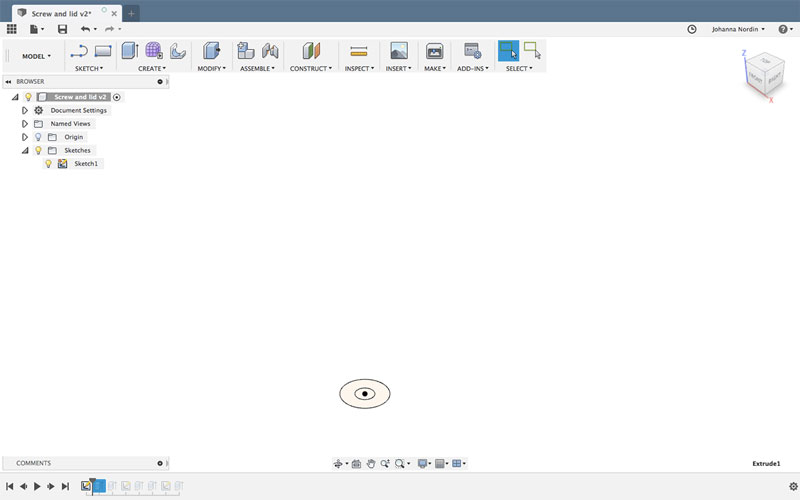The height and width of the screenshot is (500, 800).
Task: Select the sketch rectangle tool
Action: (103, 51)
